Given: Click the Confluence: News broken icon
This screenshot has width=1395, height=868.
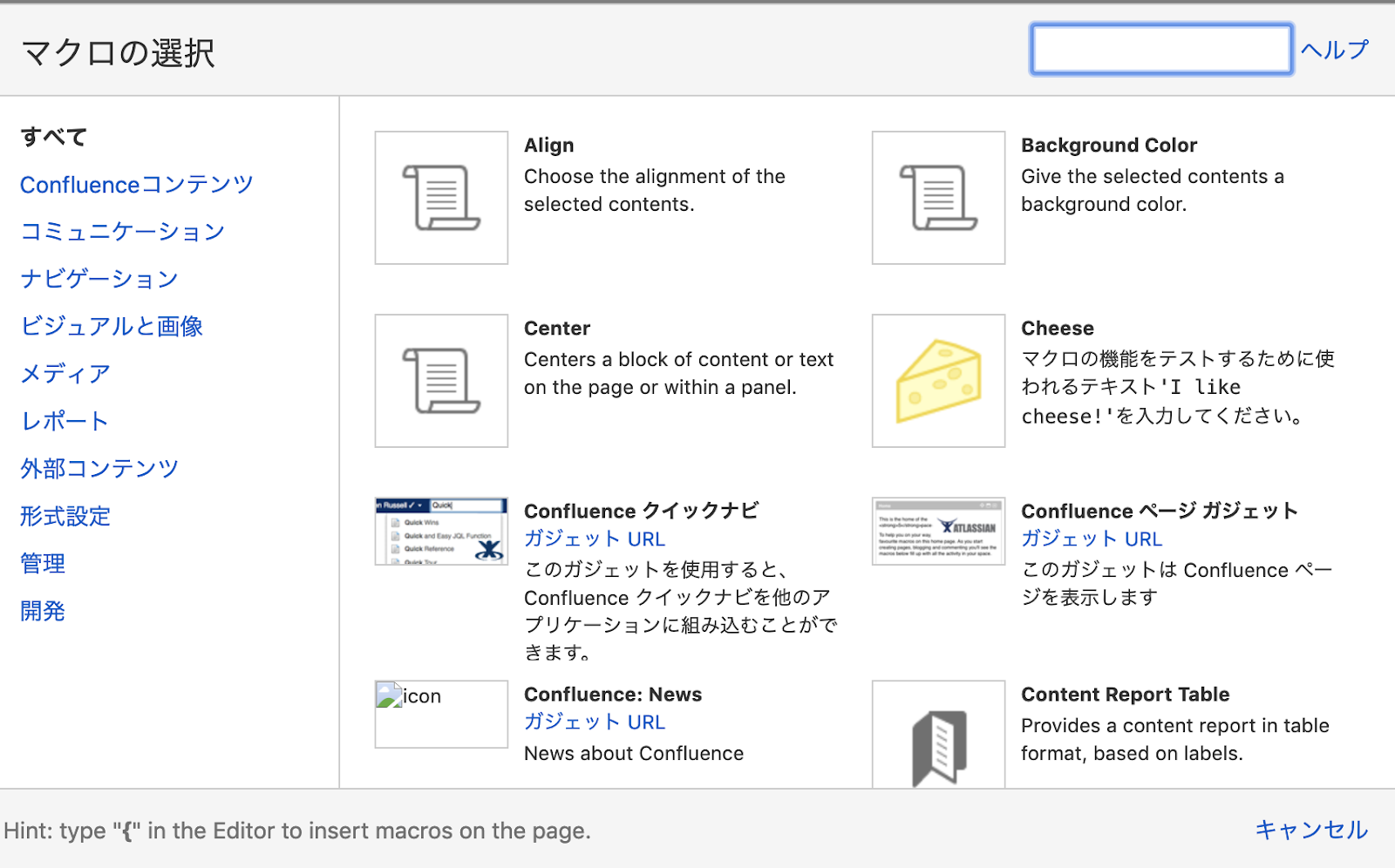Looking at the screenshot, I should point(441,714).
